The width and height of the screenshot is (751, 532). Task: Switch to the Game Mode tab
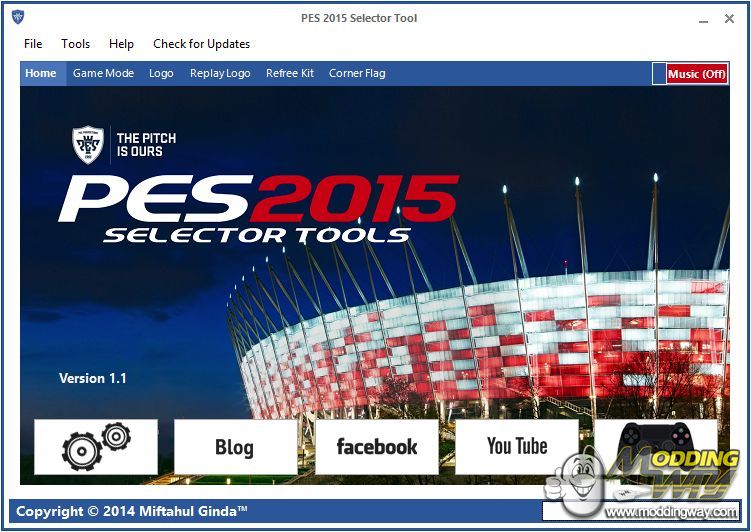[103, 73]
